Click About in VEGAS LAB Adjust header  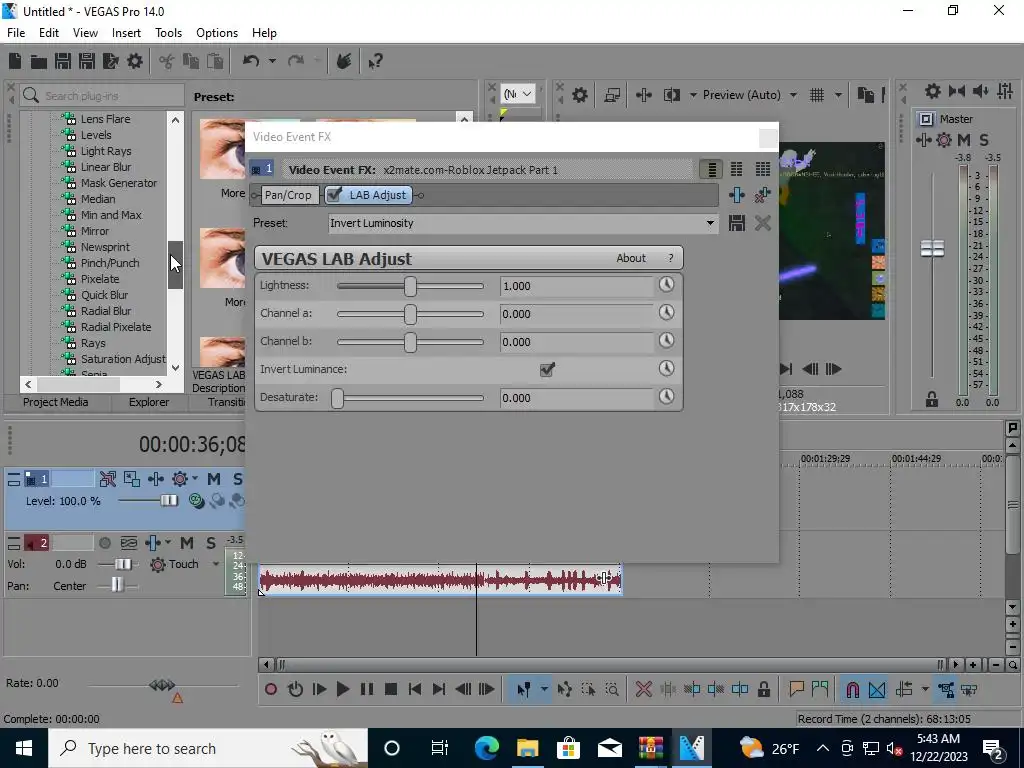click(631, 258)
